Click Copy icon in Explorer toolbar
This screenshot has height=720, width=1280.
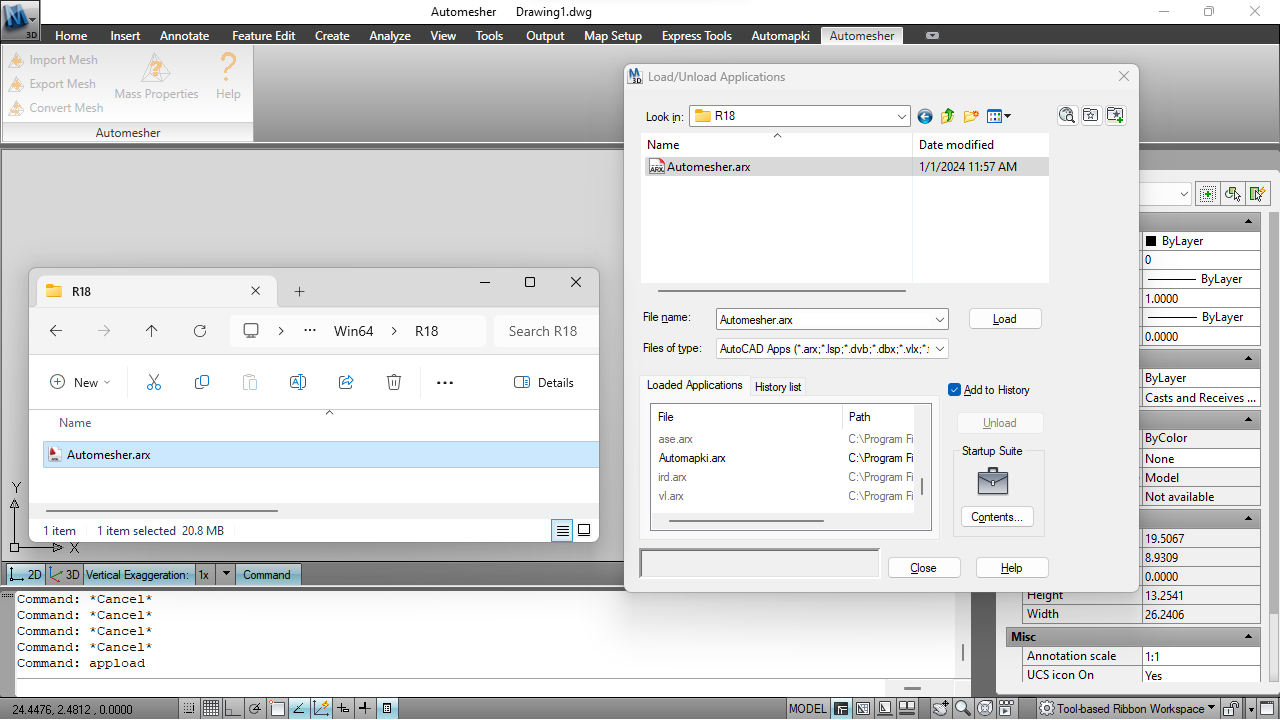(x=202, y=382)
